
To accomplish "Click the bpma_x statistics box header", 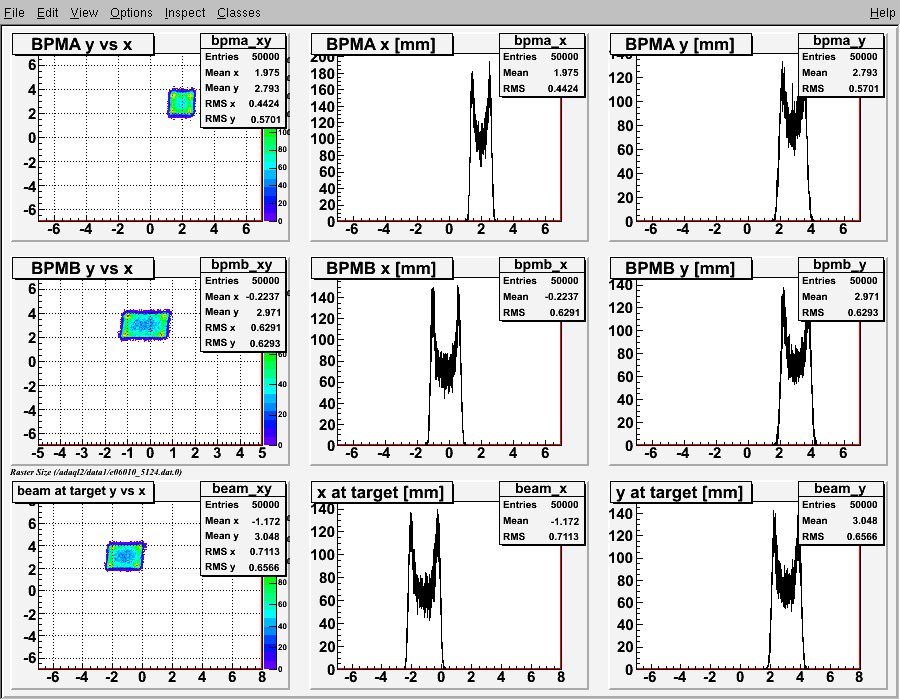I will [541, 41].
